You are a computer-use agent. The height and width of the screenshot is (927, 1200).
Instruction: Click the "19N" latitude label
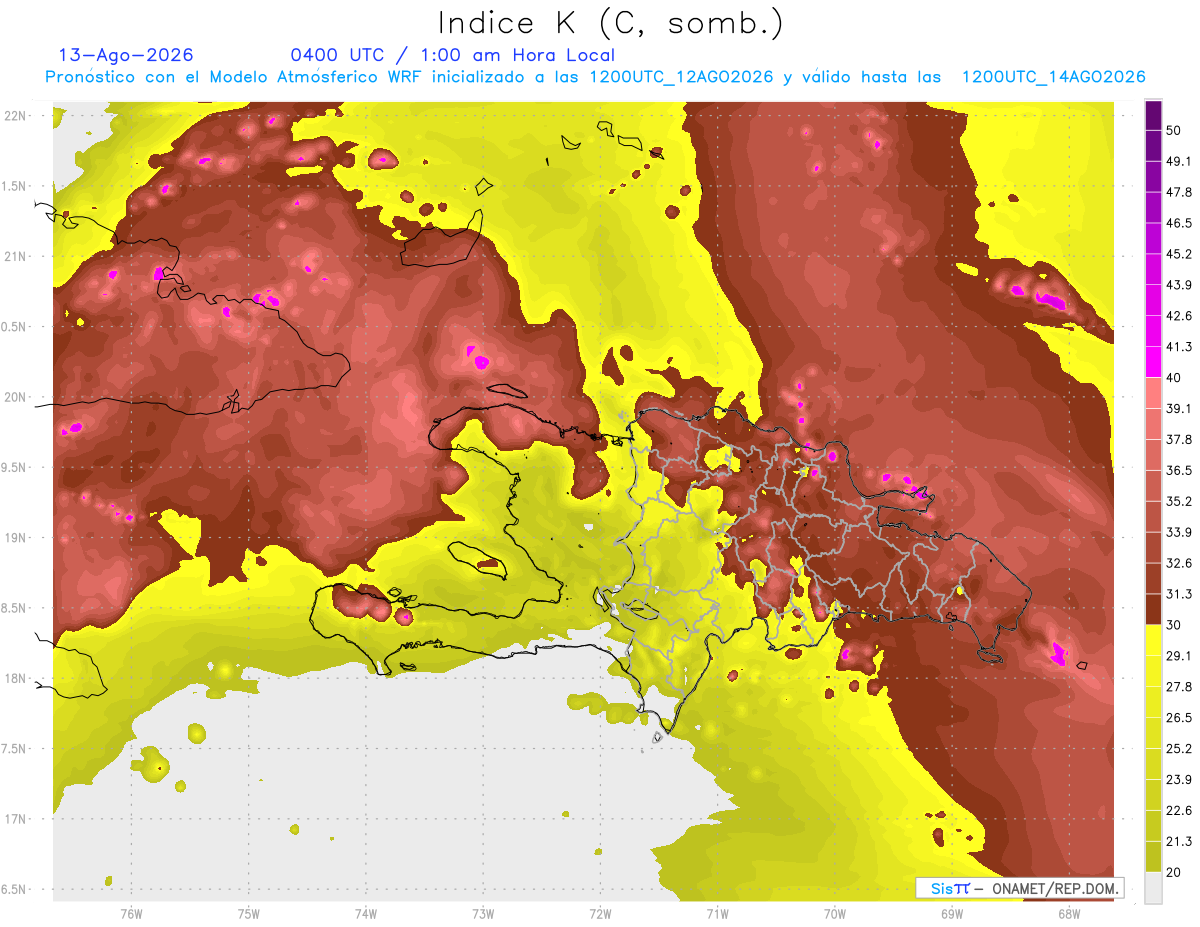tap(17, 538)
